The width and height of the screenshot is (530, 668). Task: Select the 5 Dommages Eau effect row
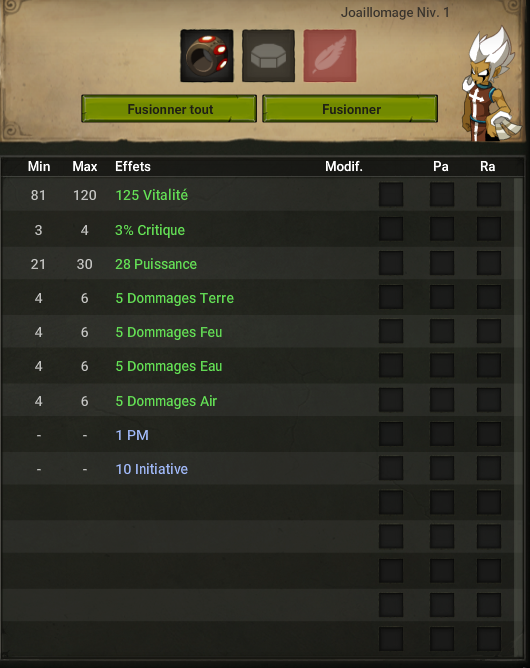tap(258, 366)
